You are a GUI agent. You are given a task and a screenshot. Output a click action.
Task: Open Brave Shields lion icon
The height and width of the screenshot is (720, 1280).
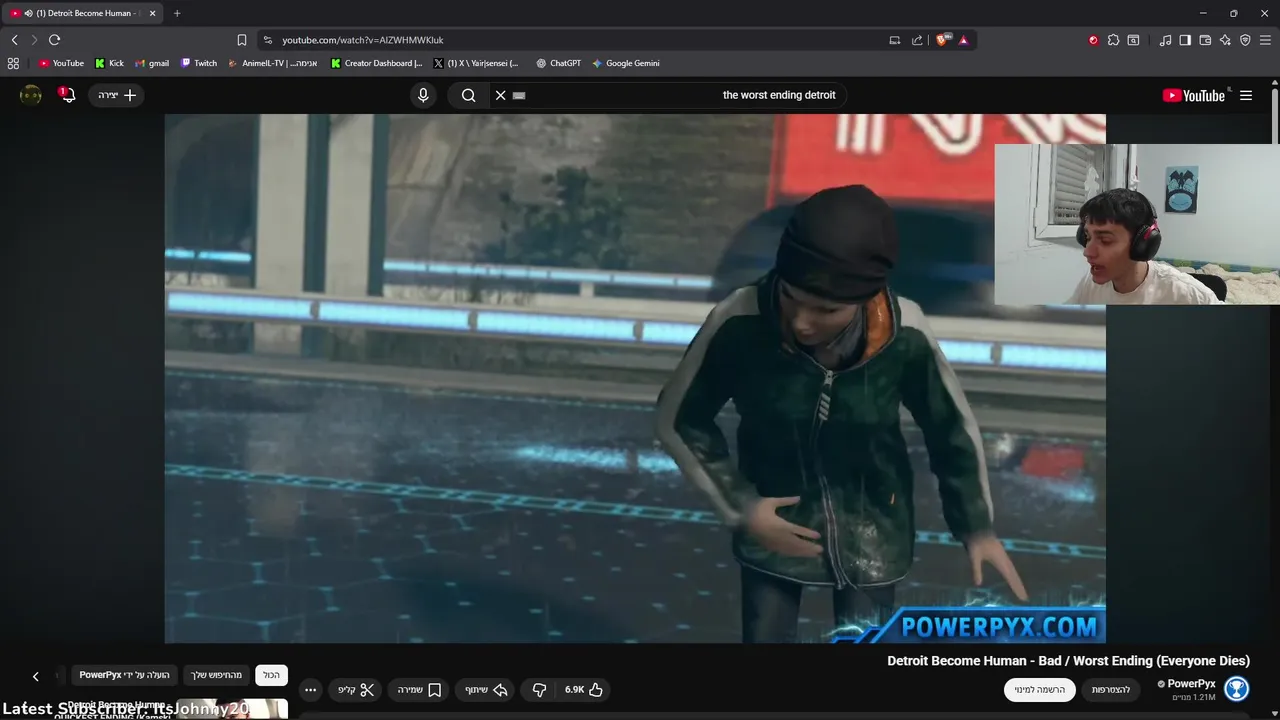[943, 40]
